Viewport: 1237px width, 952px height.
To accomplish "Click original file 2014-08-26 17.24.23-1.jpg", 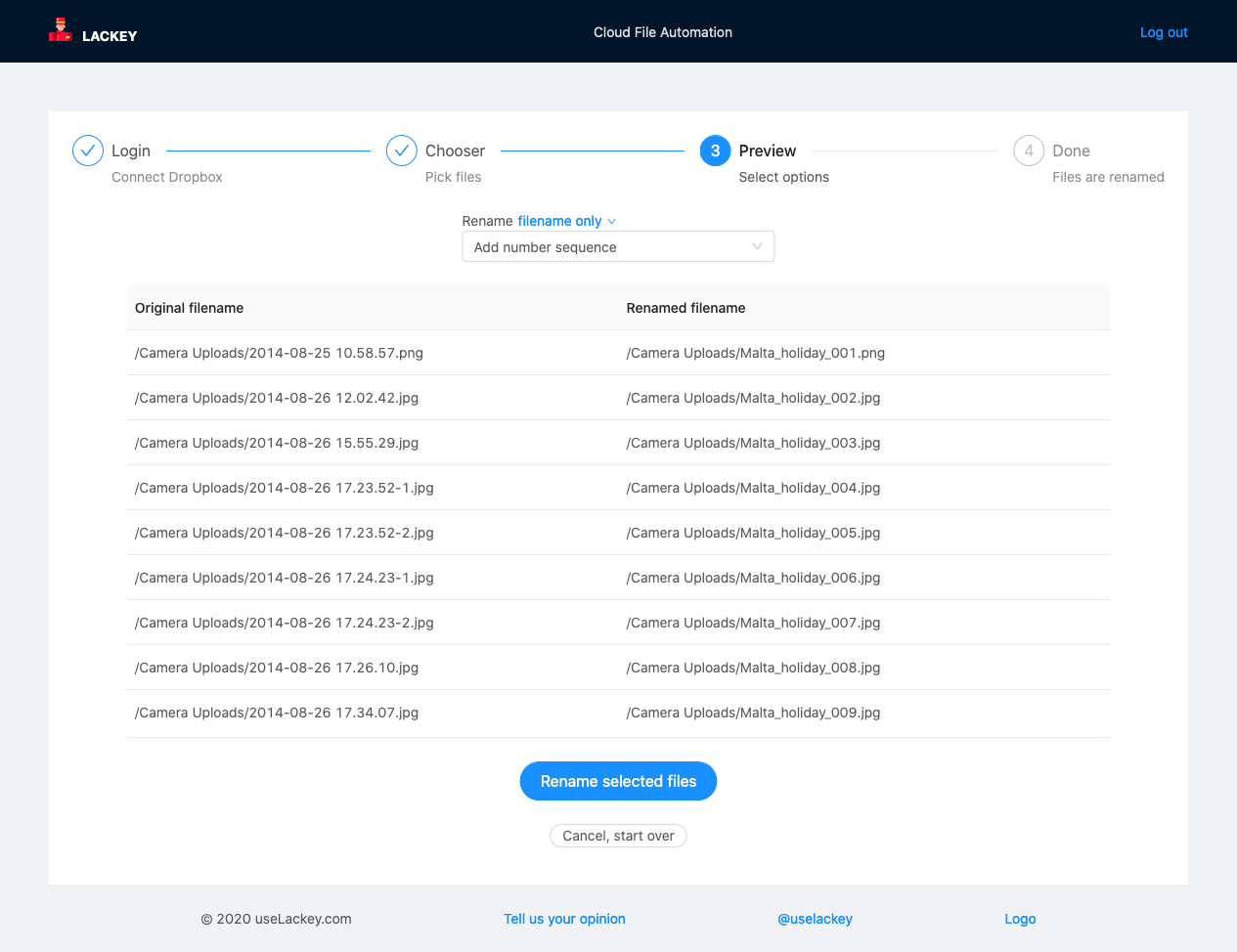I will coord(285,578).
